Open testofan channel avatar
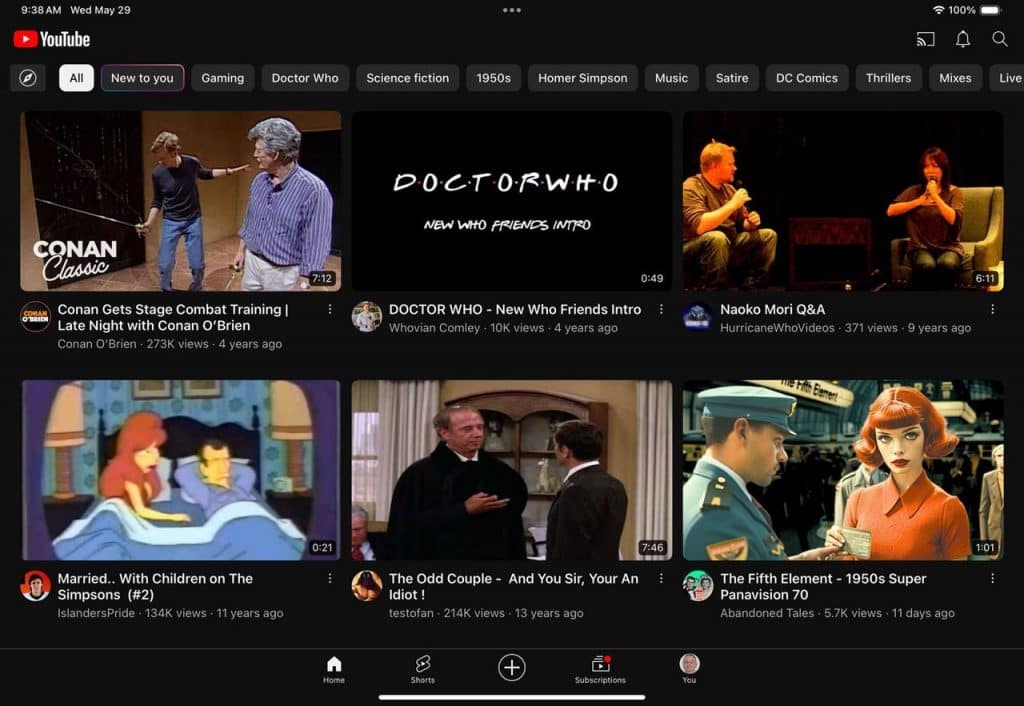This screenshot has height=706, width=1024. pyautogui.click(x=366, y=586)
